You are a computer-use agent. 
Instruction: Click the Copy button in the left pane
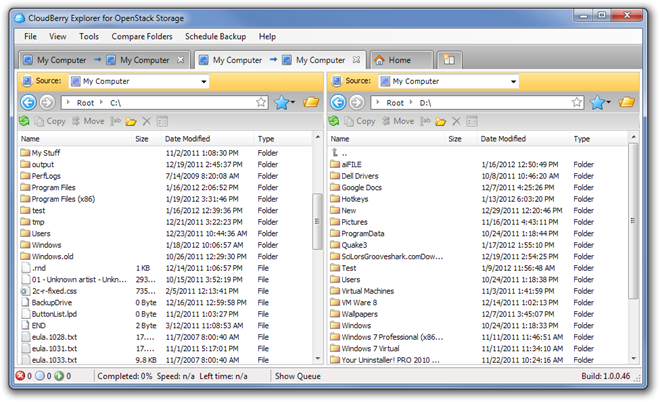(50, 121)
